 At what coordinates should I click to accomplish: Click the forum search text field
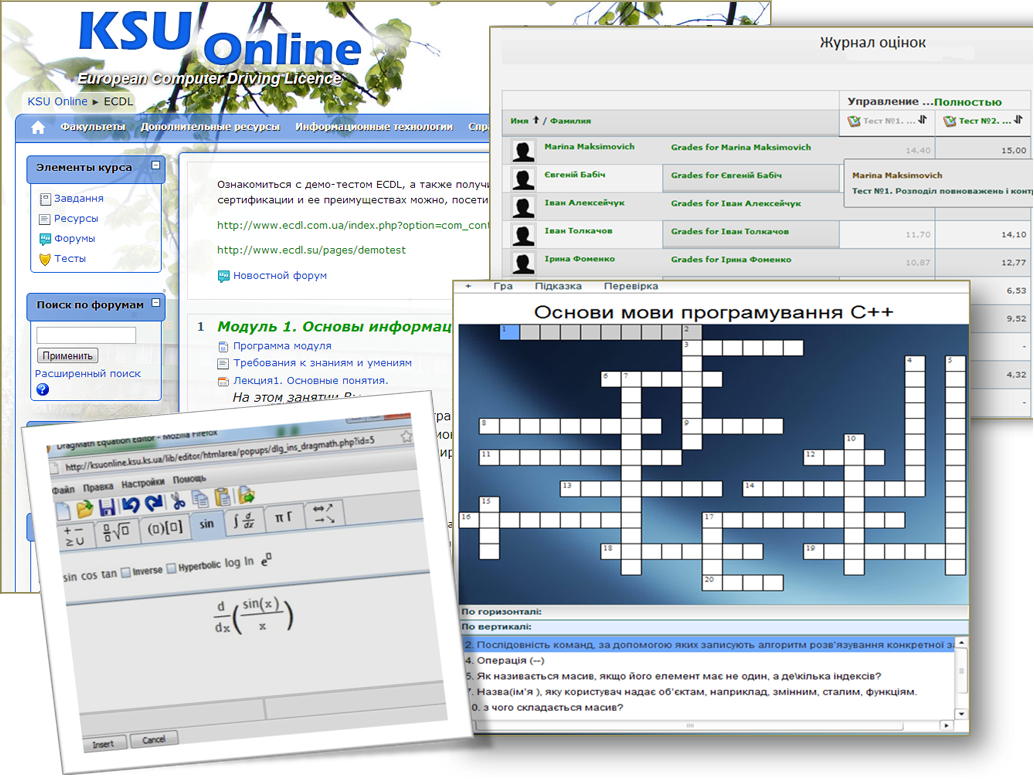86,335
